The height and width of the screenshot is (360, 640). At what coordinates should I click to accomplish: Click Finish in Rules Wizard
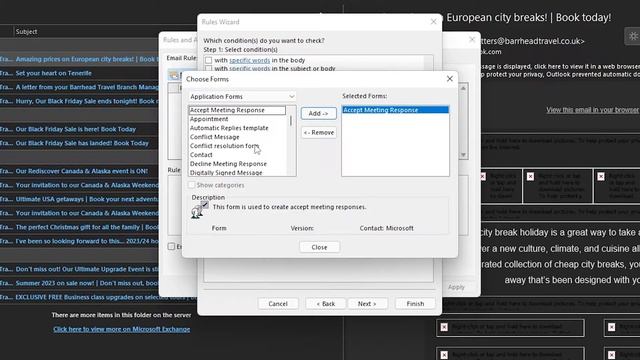(415, 304)
